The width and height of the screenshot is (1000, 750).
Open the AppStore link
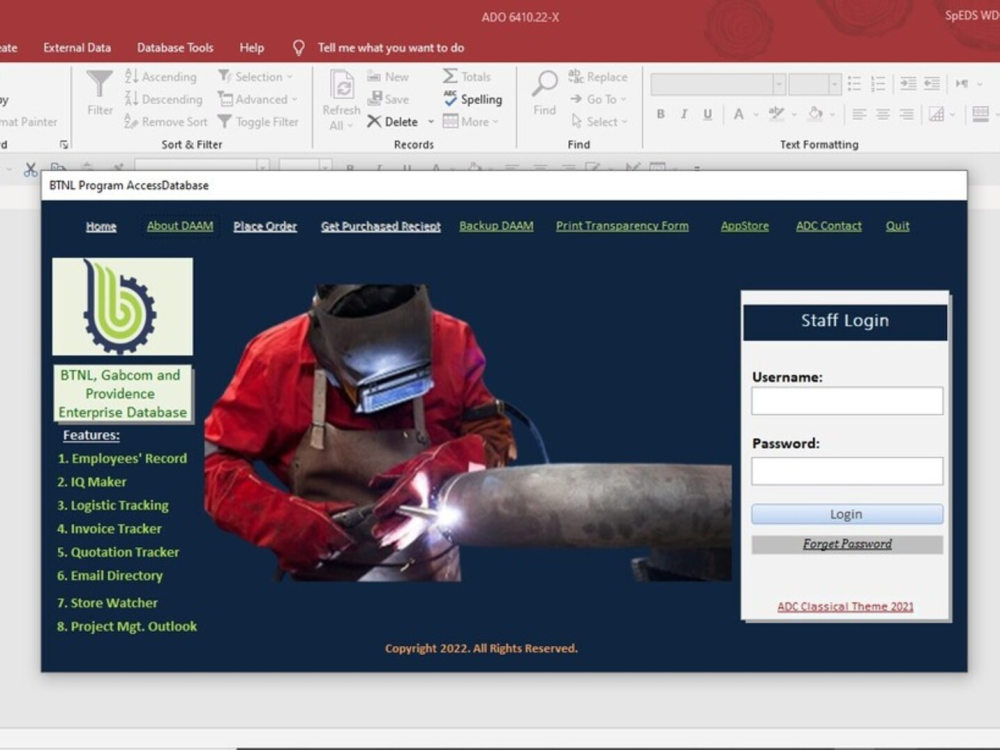point(744,226)
